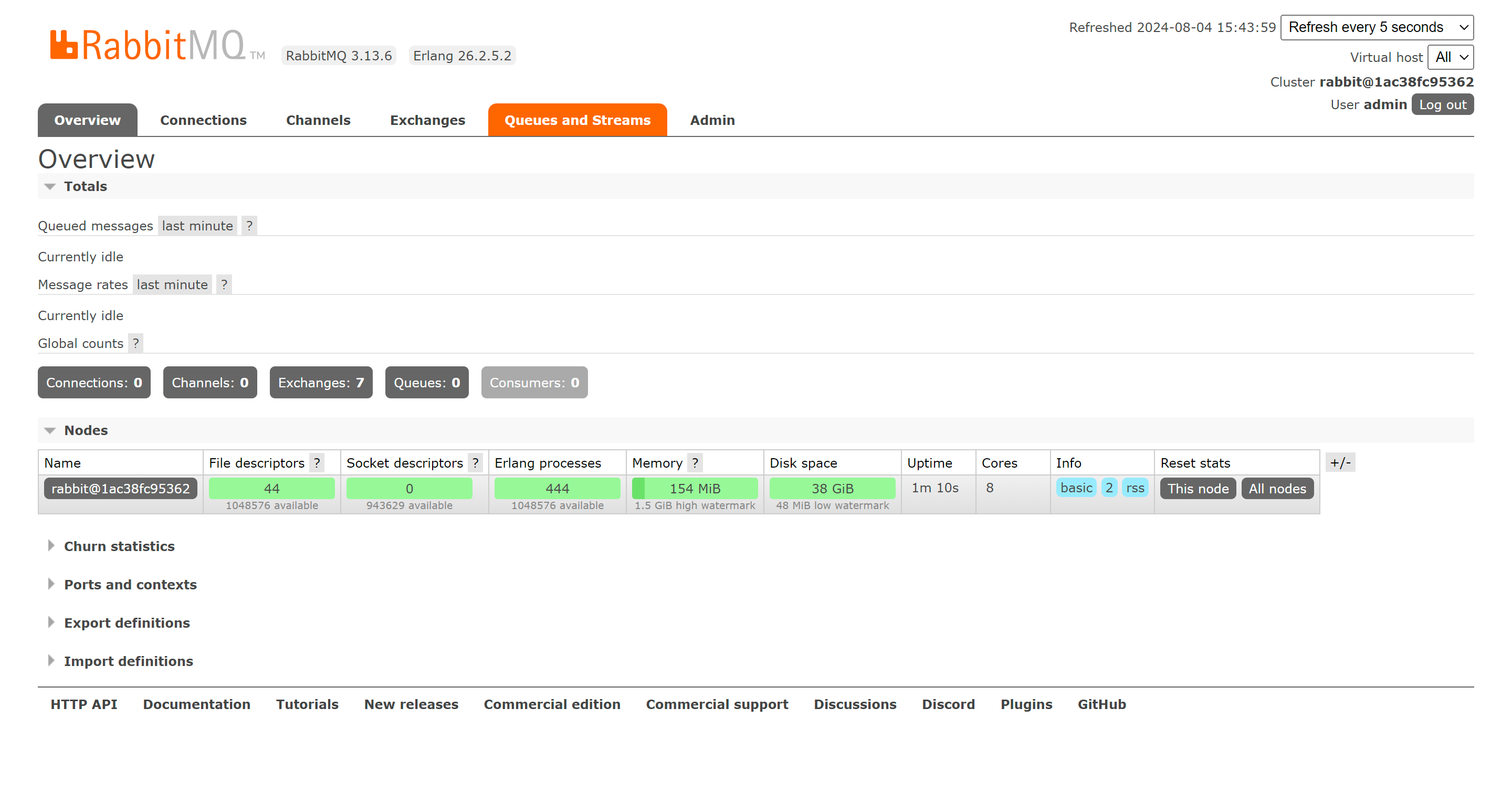Open the Exchanges tab
Viewport: 1512px width, 803px height.
(427, 120)
